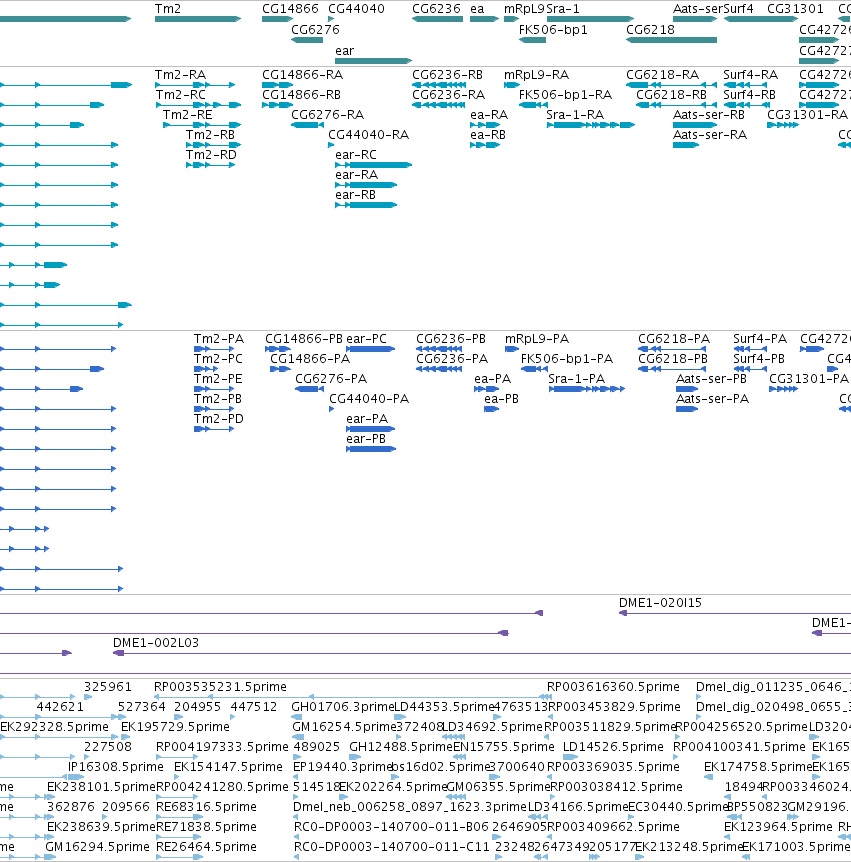The width and height of the screenshot is (851, 862).
Task: Select the CG6218-RA transcript label
Action: [662, 75]
